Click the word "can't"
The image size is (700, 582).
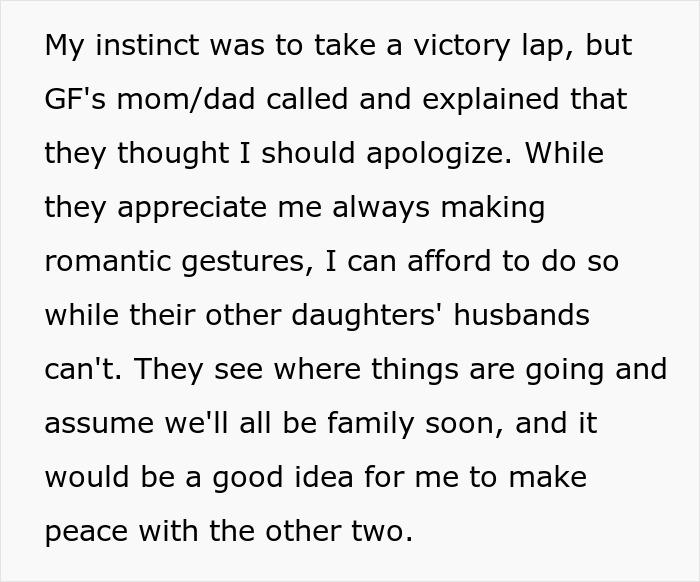[80, 370]
